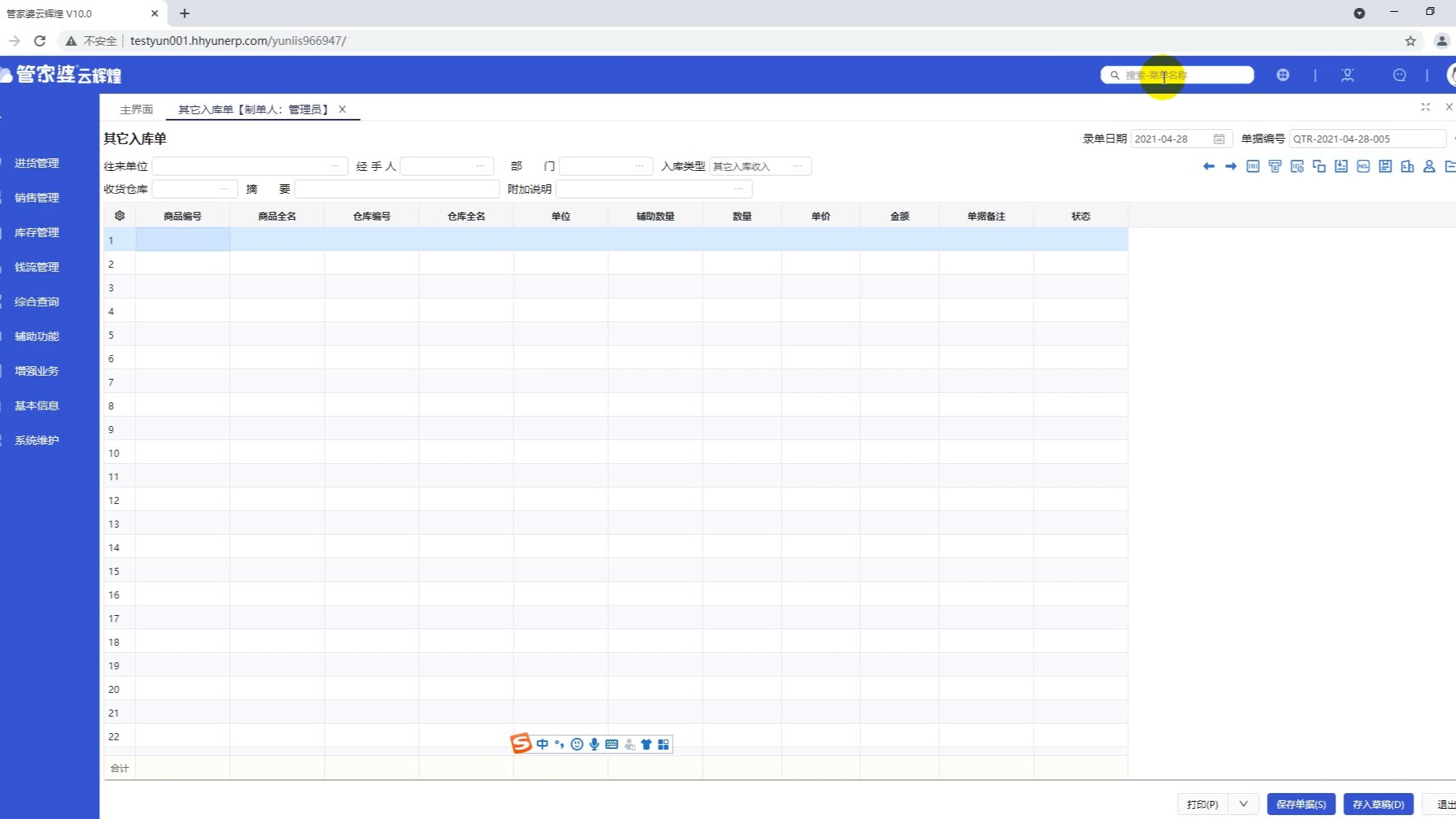This screenshot has height=819, width=1456.
Task: Click the barcode scan toolbar icon
Action: point(1253,166)
